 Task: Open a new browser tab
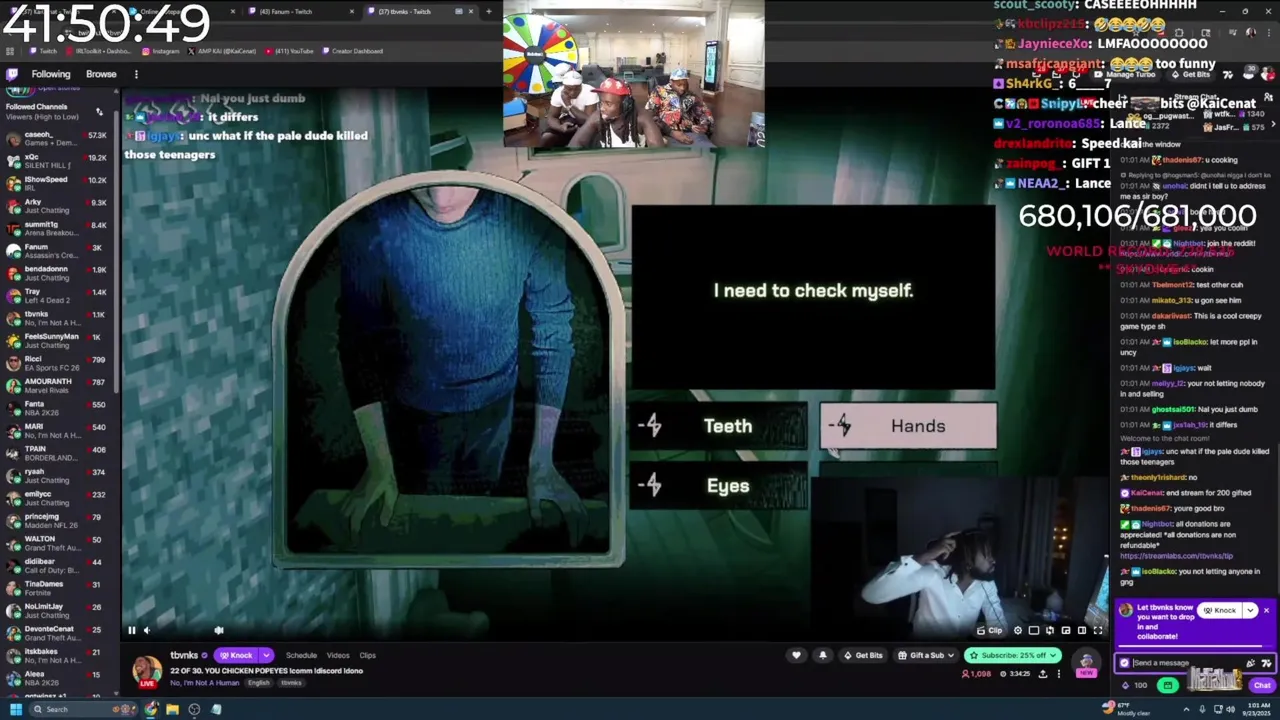click(488, 11)
